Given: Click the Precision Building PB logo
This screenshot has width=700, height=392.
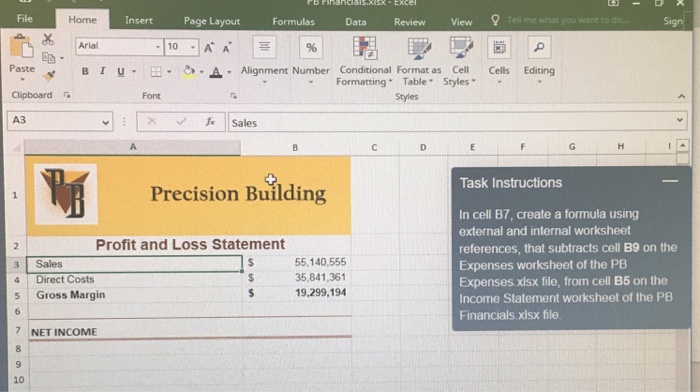Looking at the screenshot, I should point(66,194).
